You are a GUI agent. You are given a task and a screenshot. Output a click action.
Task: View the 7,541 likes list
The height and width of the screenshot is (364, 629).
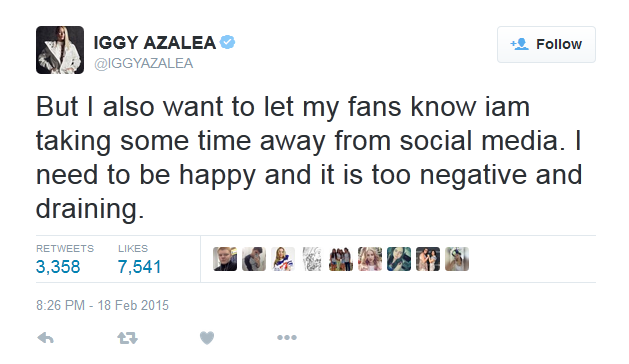[140, 267]
